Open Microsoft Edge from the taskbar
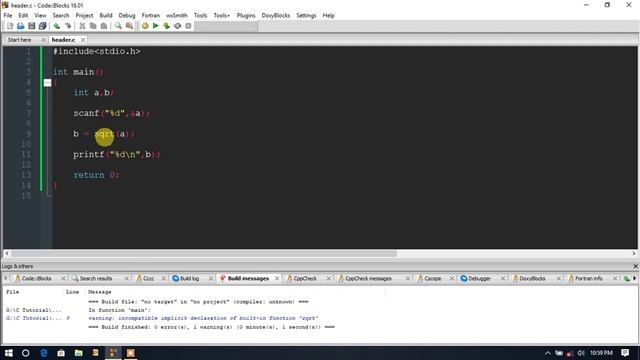 [44, 353]
